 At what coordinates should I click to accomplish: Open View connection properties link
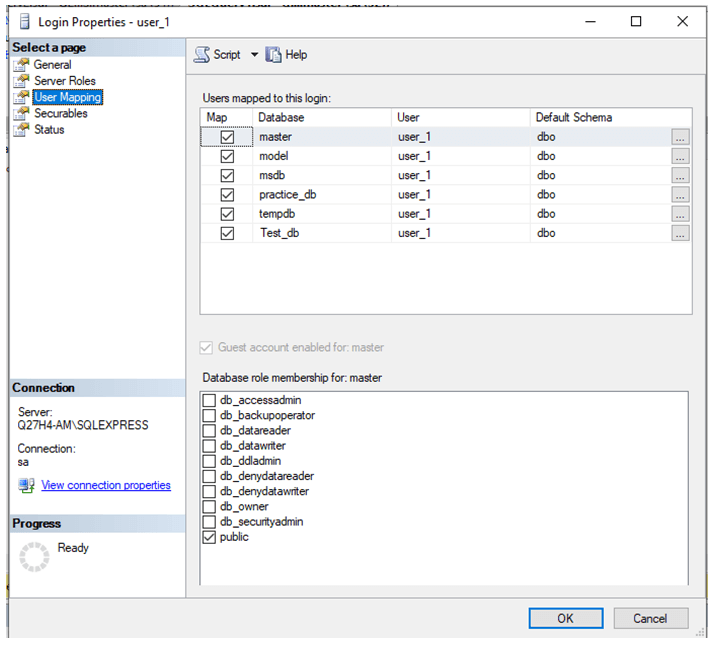[x=105, y=485]
